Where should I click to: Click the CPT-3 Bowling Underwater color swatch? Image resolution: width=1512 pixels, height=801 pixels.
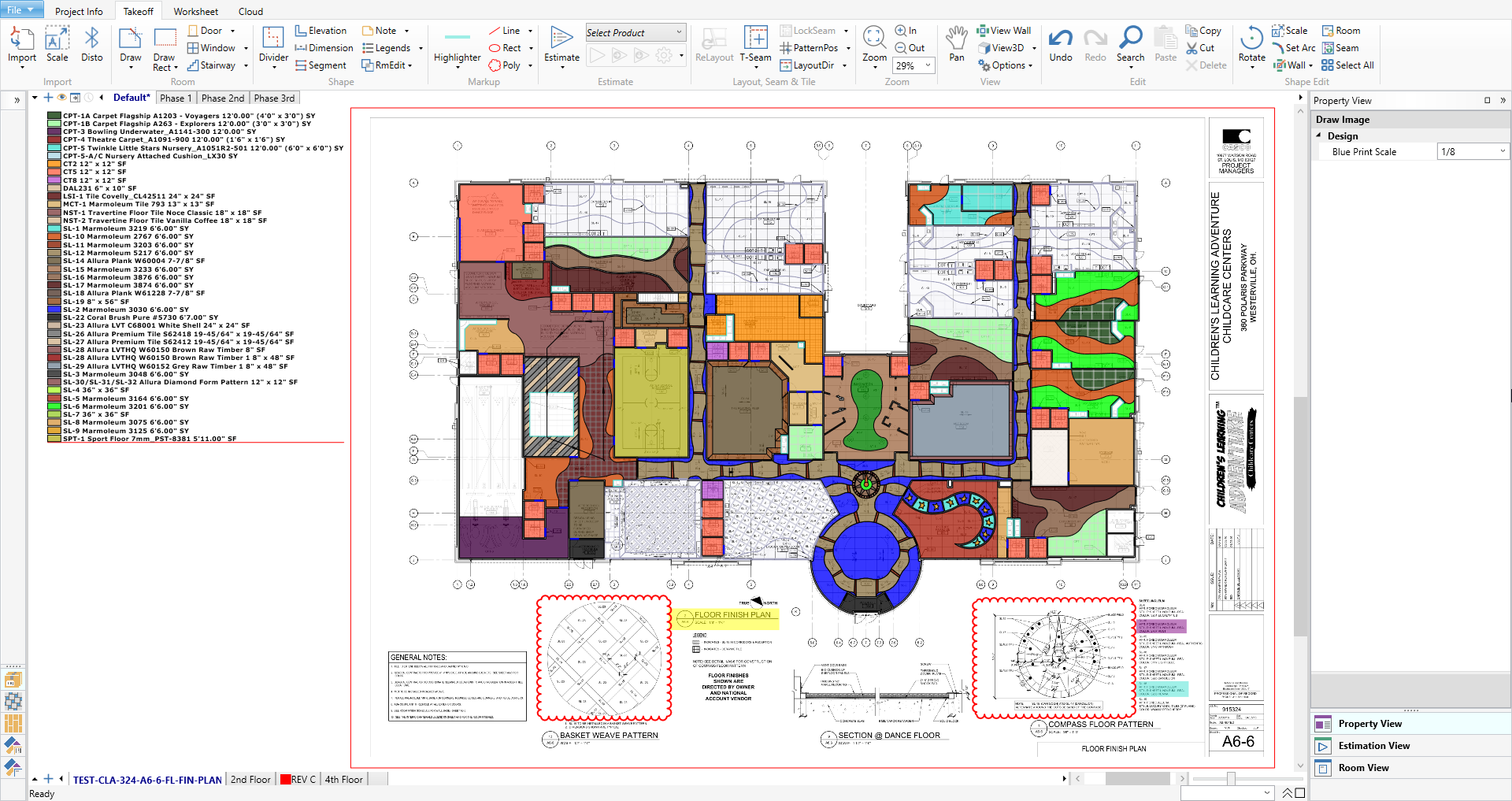pos(55,132)
